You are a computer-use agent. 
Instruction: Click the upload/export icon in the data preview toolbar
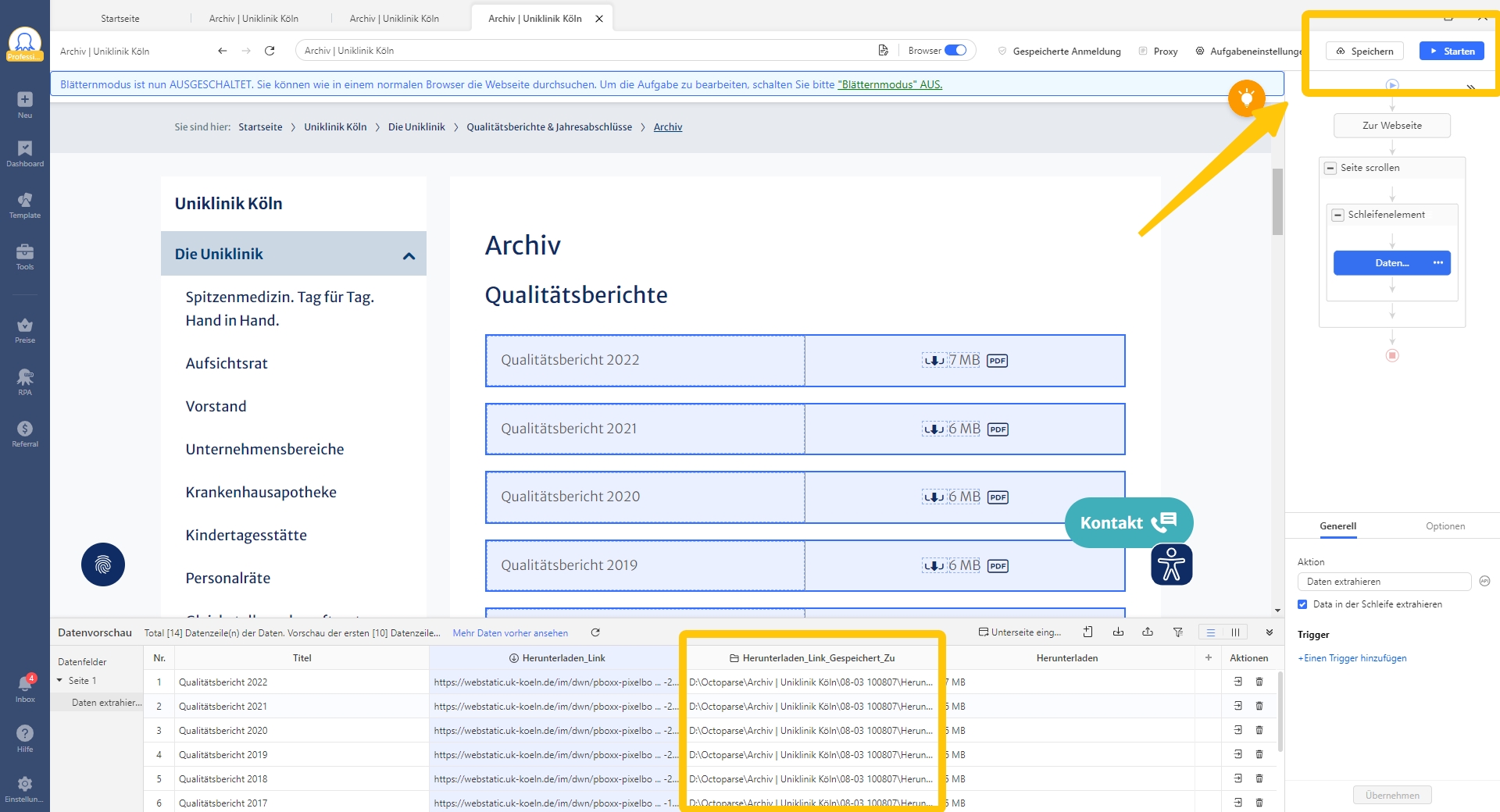[1148, 632]
